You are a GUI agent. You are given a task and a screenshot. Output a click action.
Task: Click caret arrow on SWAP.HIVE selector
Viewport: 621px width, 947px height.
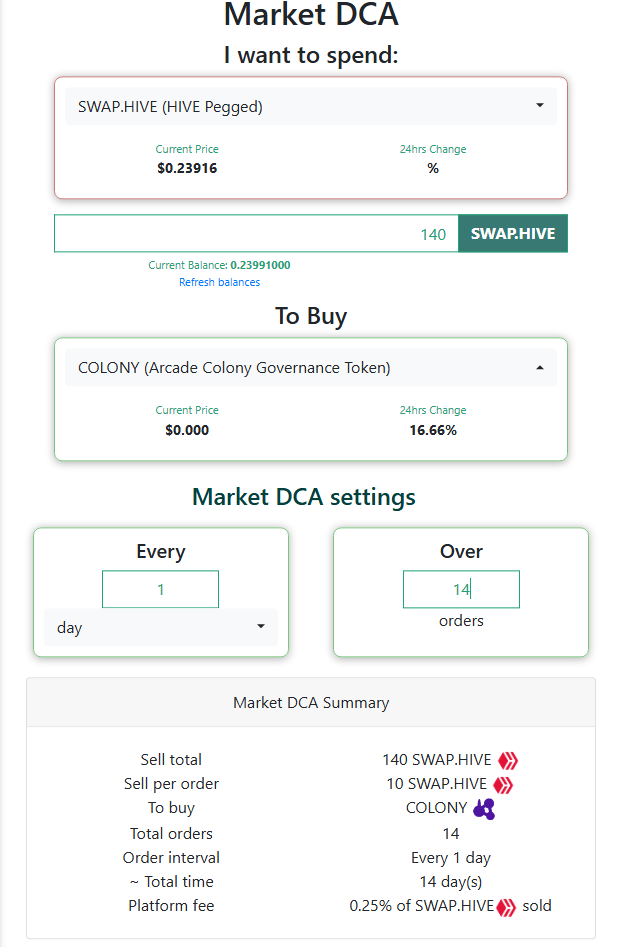(540, 106)
